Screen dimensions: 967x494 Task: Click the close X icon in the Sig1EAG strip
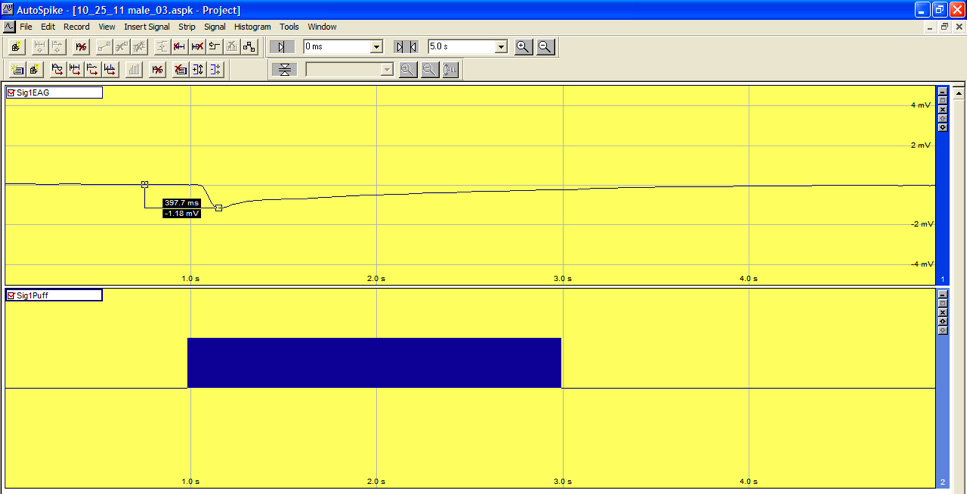click(942, 109)
